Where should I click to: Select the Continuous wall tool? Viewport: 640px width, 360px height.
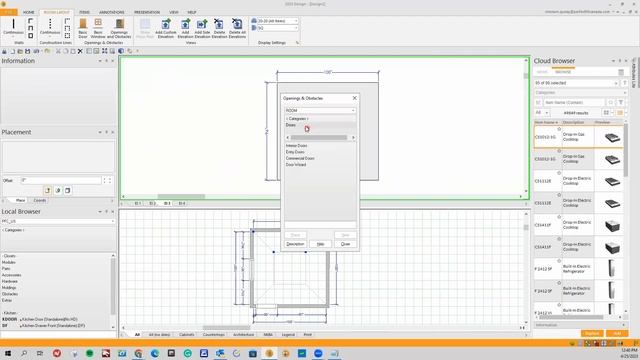(13, 27)
